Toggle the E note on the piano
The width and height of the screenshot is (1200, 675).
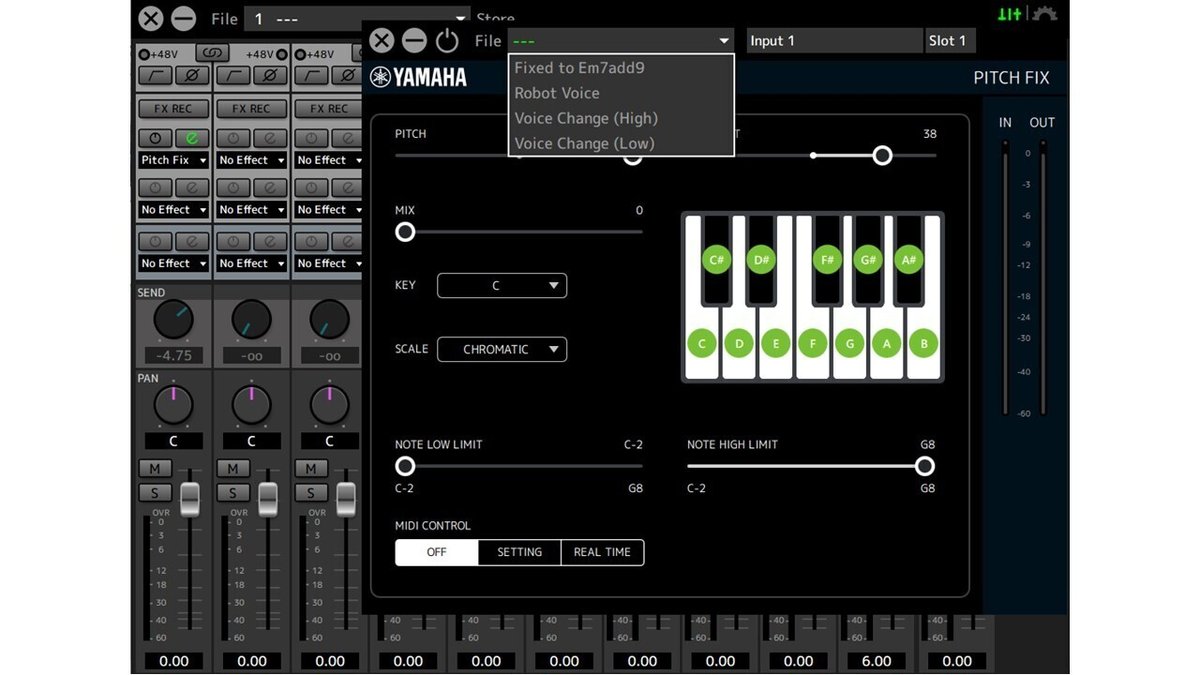tap(776, 344)
